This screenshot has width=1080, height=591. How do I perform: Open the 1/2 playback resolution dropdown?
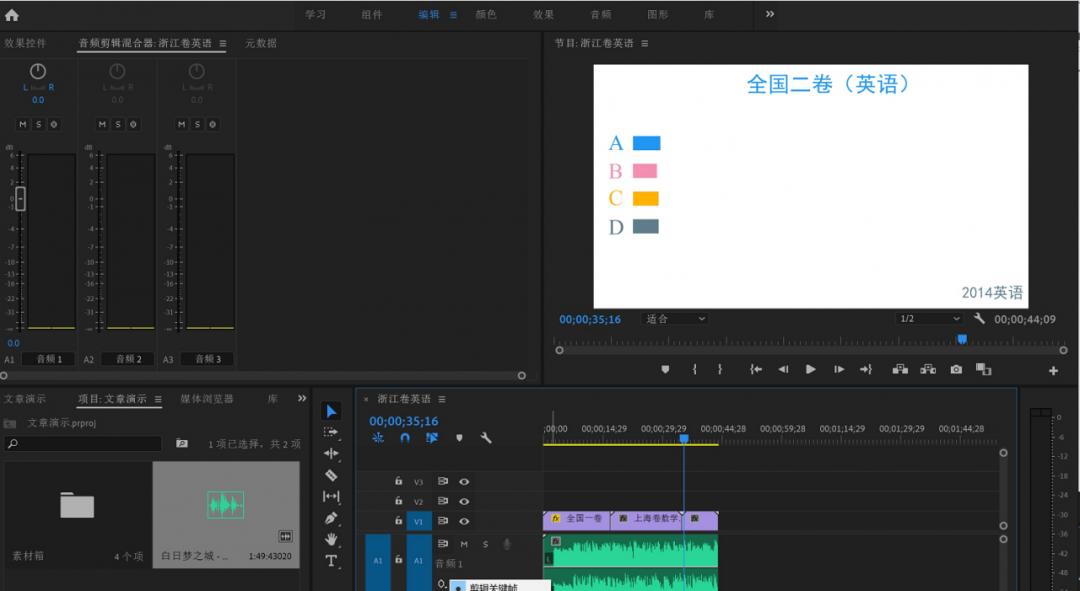click(929, 319)
